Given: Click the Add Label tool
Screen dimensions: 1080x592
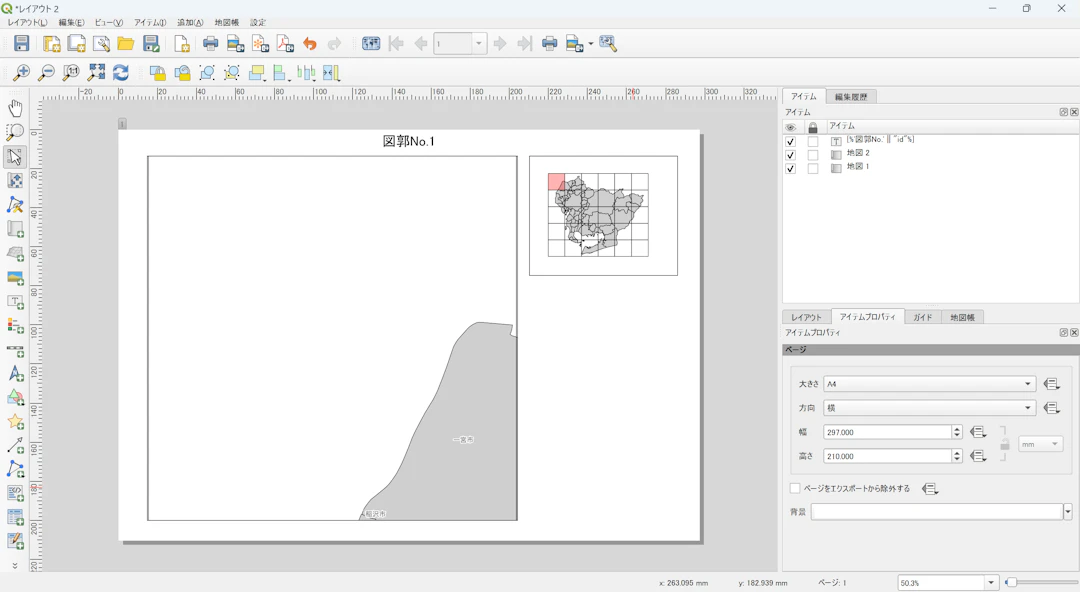Looking at the screenshot, I should pyautogui.click(x=15, y=302).
